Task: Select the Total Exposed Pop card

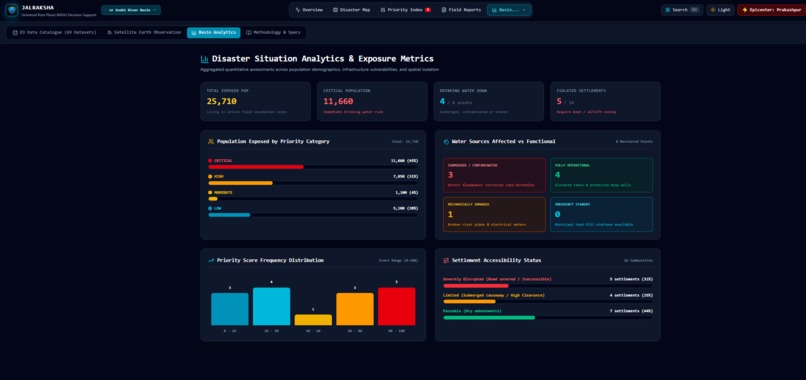Action: click(x=255, y=101)
